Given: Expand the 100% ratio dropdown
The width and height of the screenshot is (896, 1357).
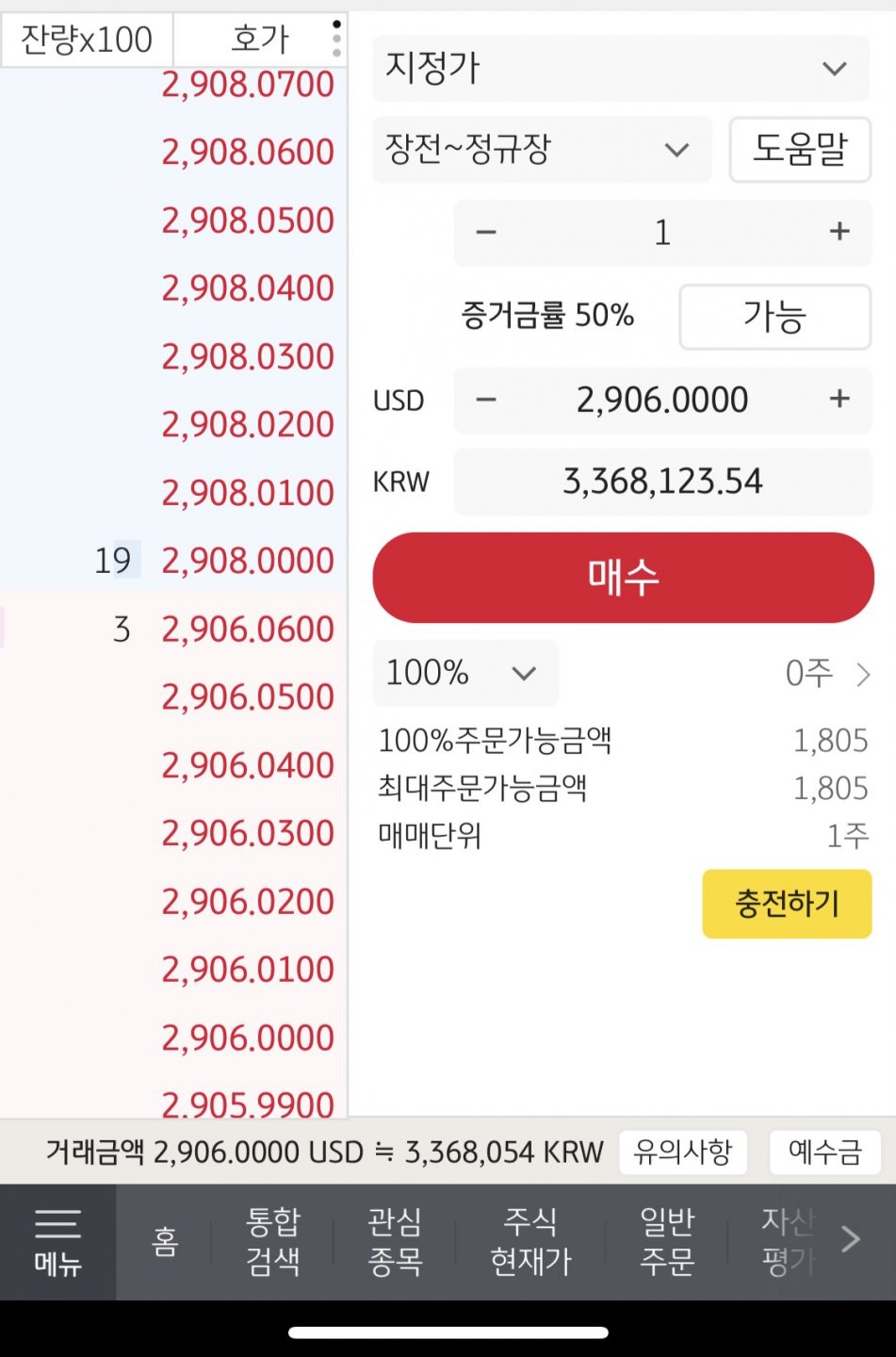Looking at the screenshot, I should tap(465, 673).
